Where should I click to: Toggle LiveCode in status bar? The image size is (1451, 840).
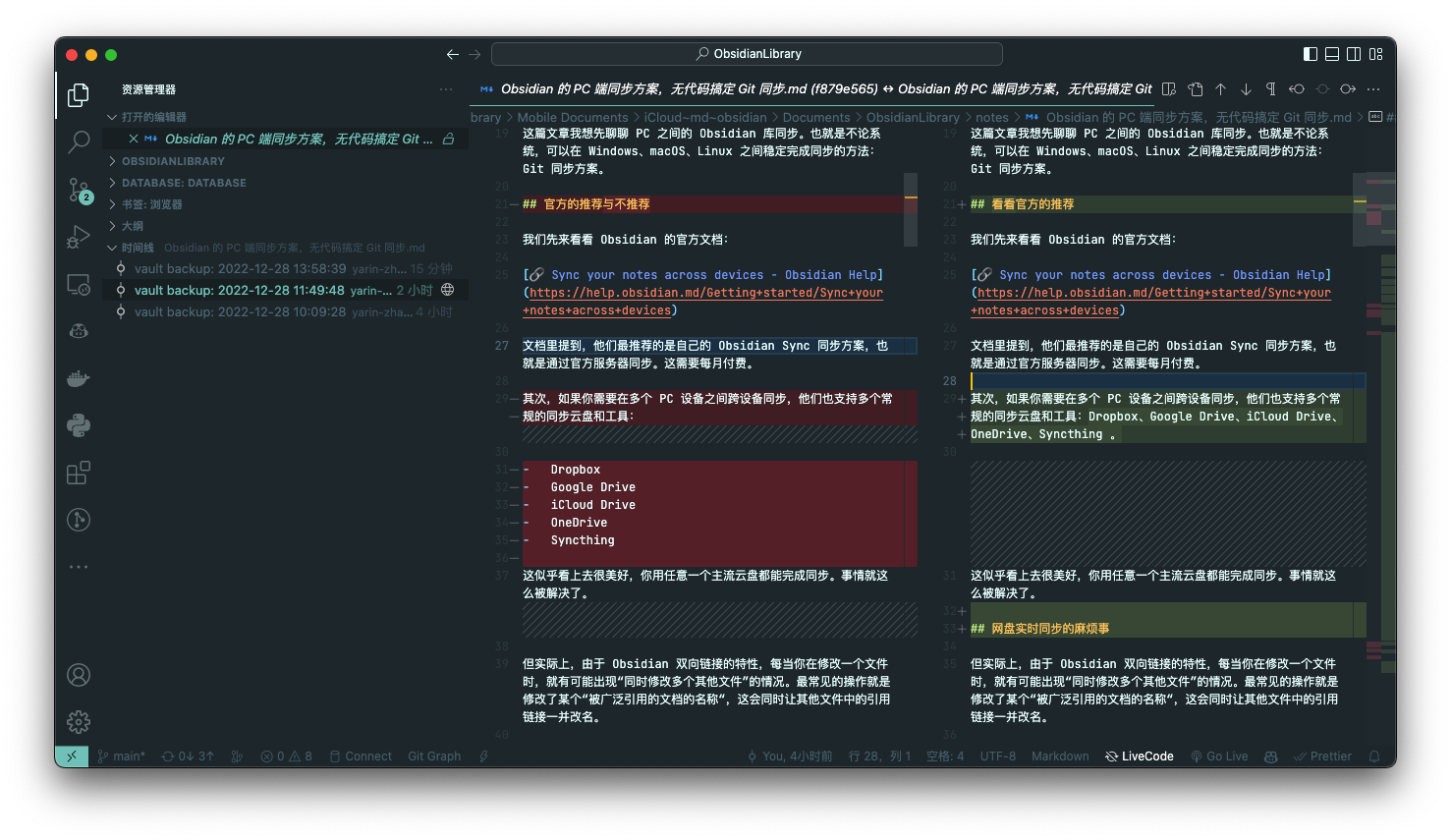click(x=1140, y=756)
